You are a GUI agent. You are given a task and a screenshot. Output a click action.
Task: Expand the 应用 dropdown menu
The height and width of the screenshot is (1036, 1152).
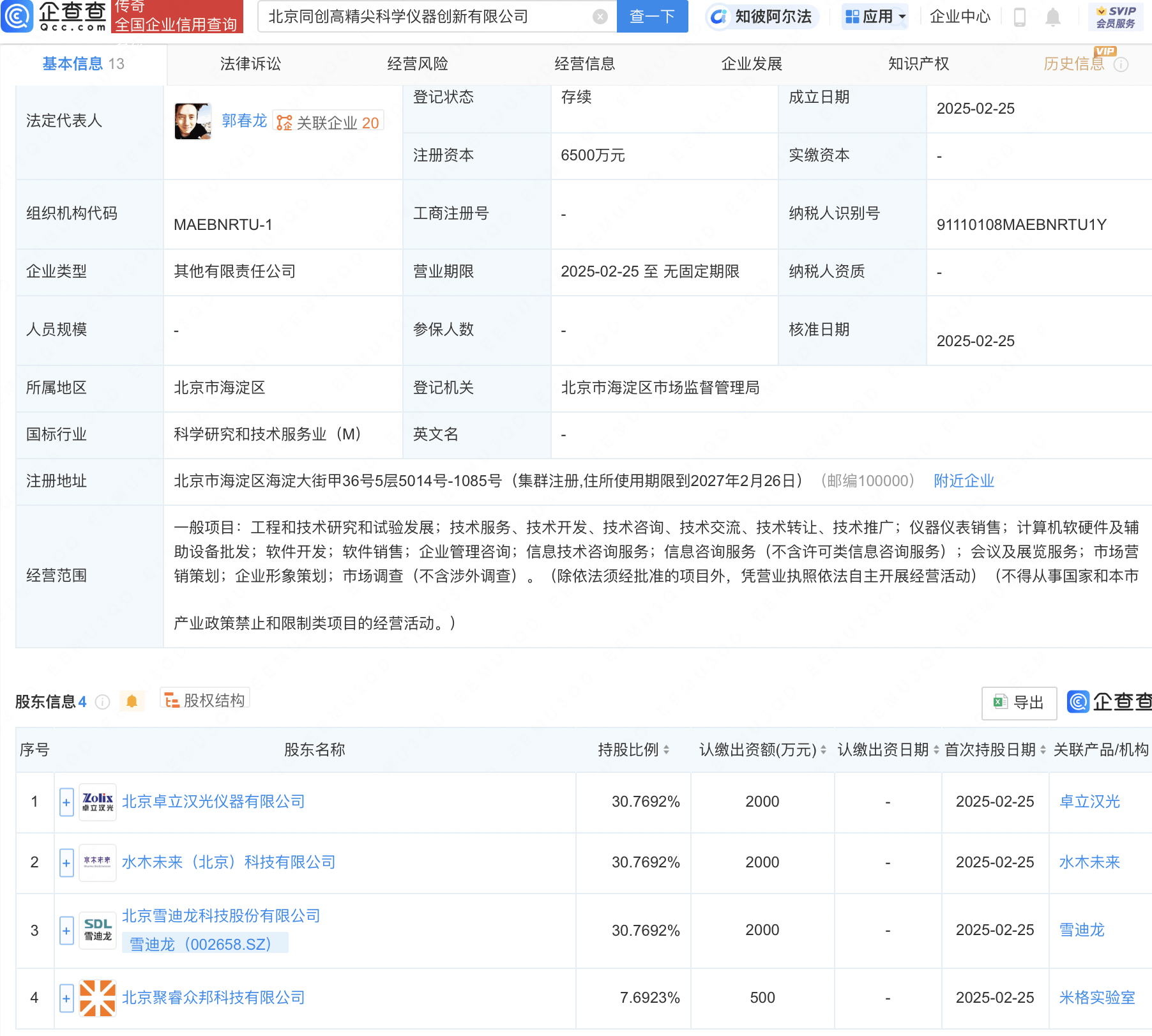(x=875, y=17)
